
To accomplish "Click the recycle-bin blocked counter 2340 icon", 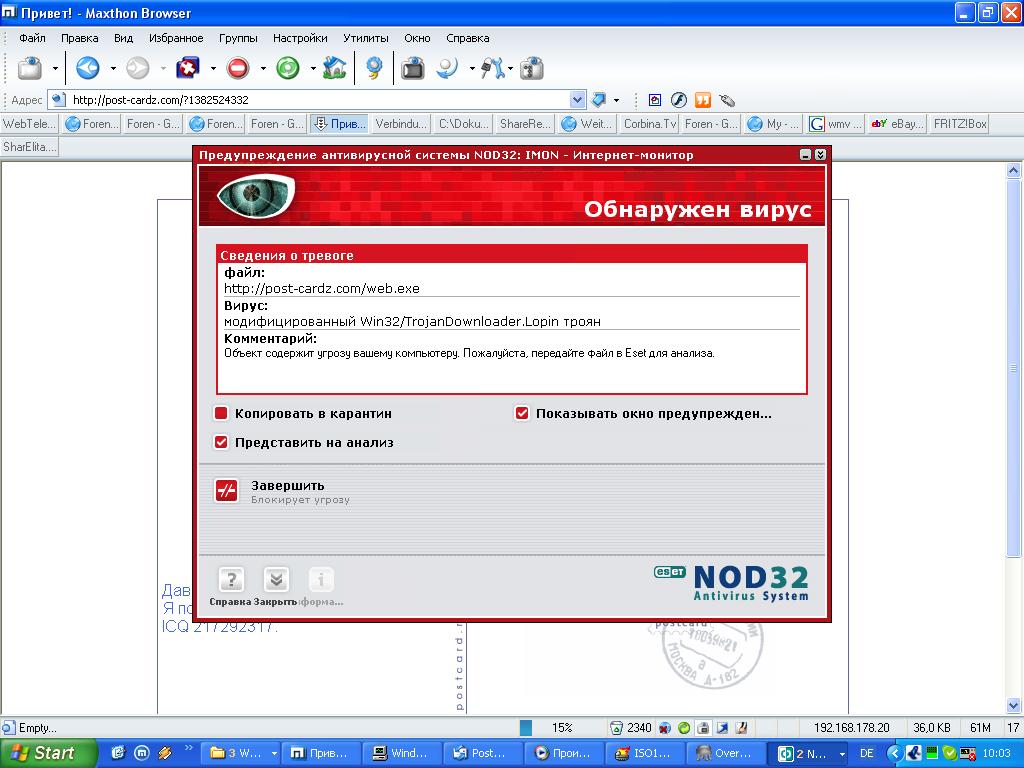I will [x=616, y=728].
